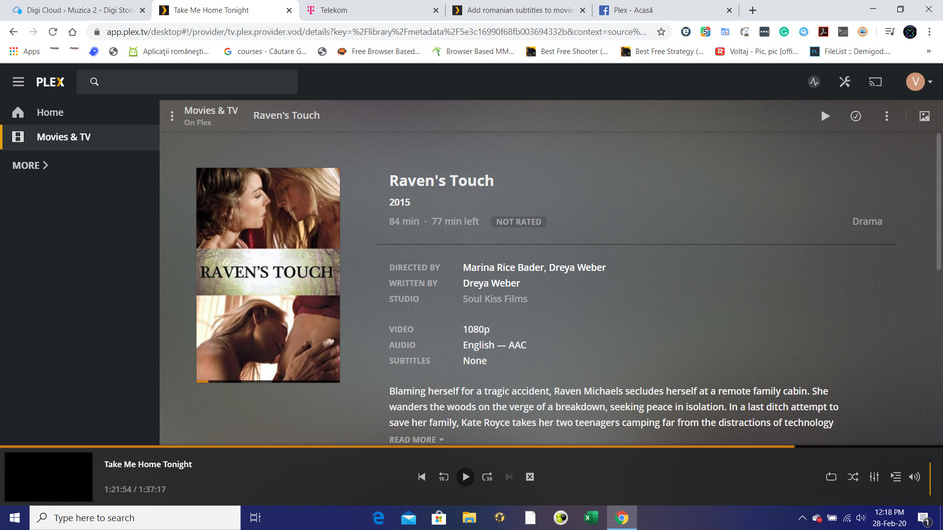The height and width of the screenshot is (530, 943).
Task: Click the Raven's Touch poster
Action: [268, 275]
